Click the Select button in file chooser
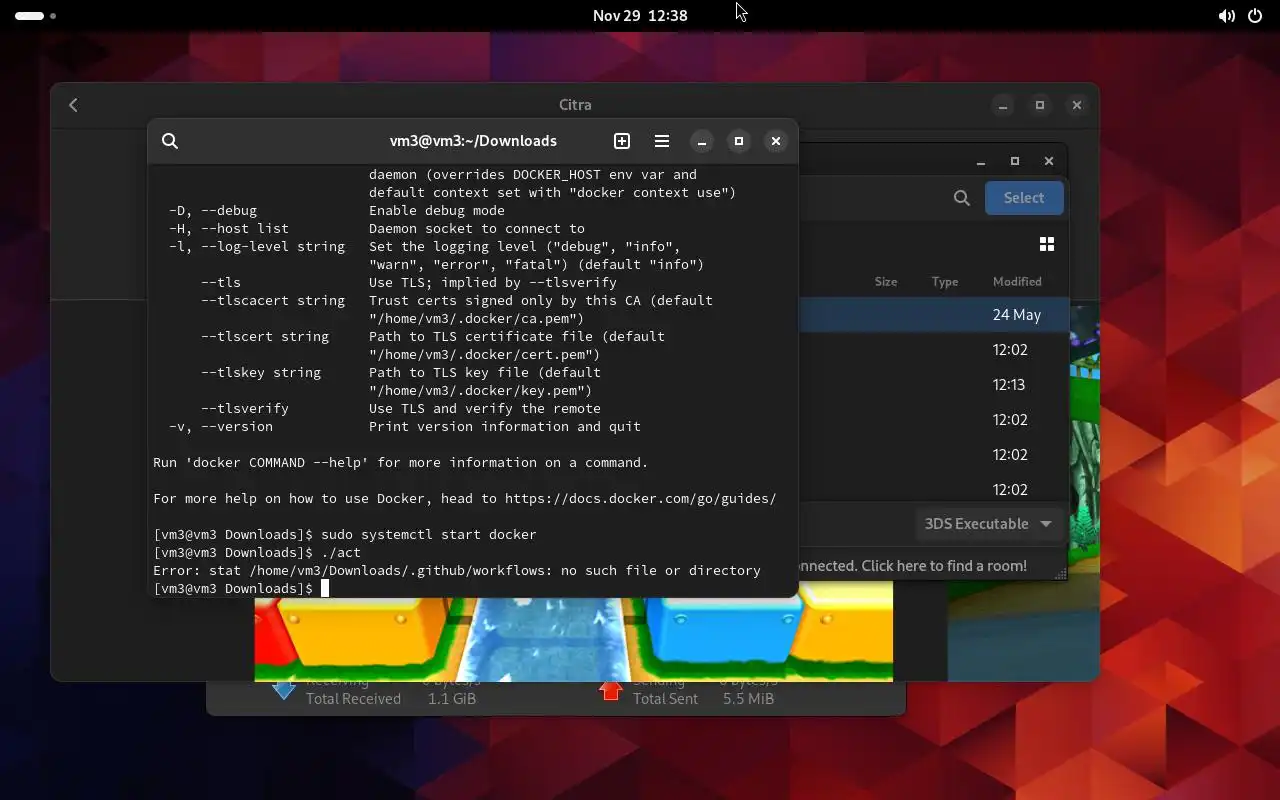Viewport: 1280px width, 800px height. pyautogui.click(x=1024, y=198)
